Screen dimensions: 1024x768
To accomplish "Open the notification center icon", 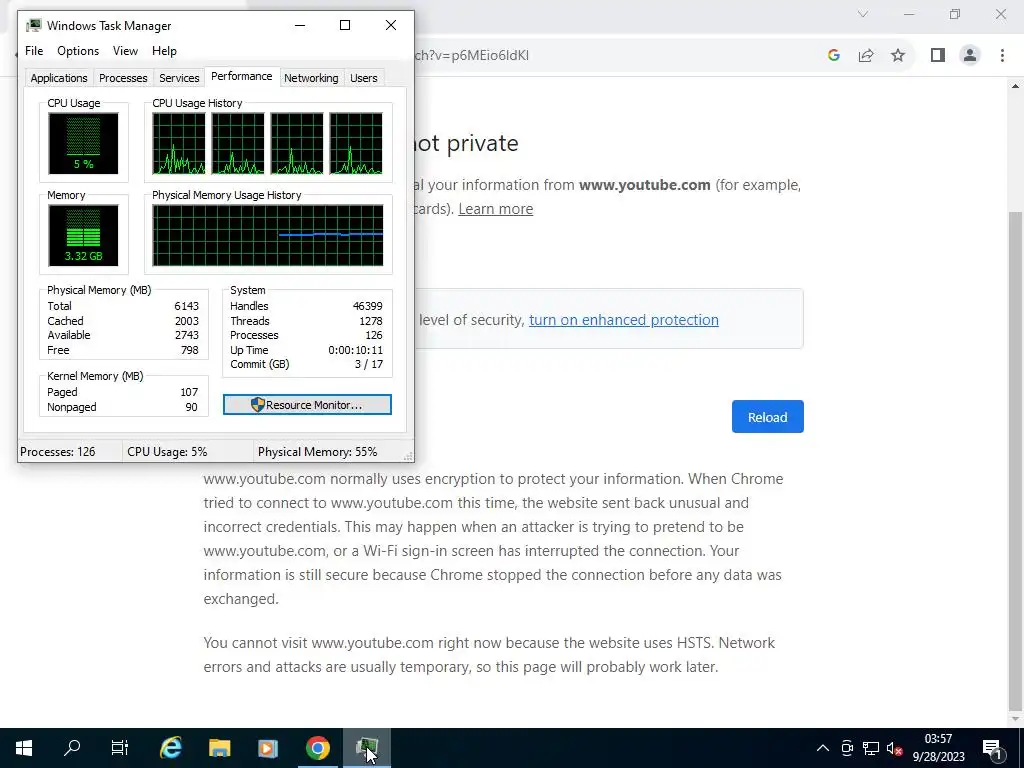I will (992, 748).
